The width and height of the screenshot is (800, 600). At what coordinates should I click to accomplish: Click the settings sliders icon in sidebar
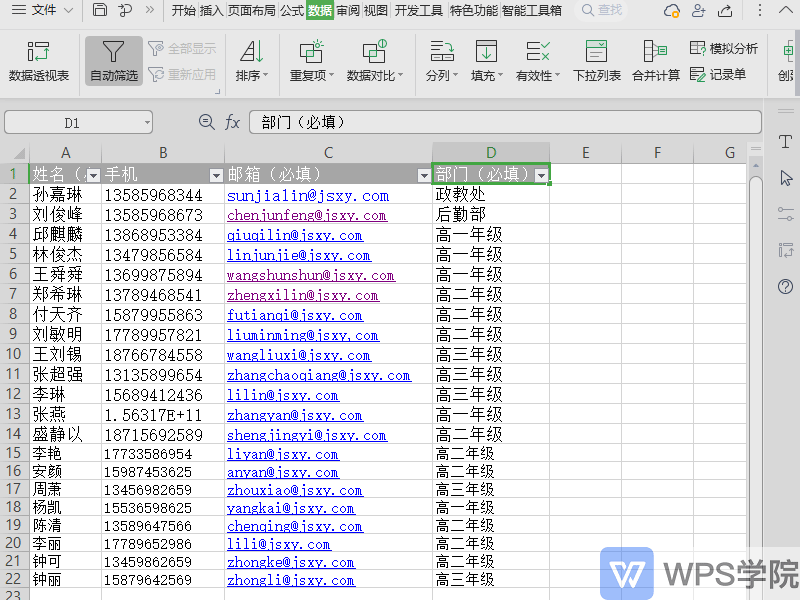786,214
